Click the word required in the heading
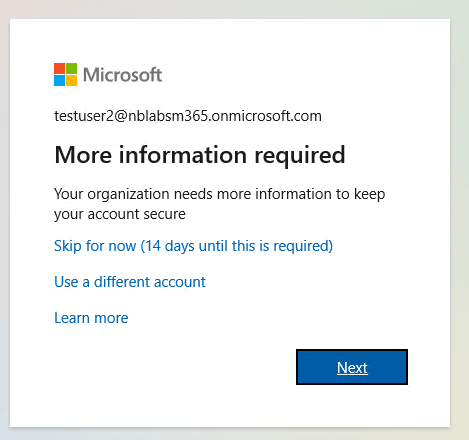 300,156
